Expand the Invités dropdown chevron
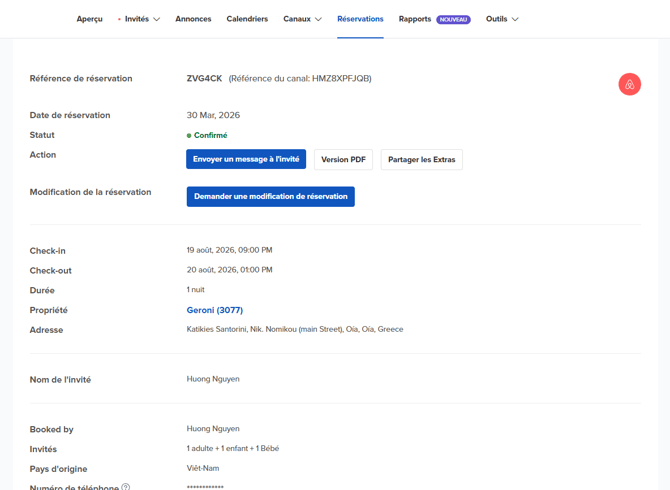This screenshot has width=670, height=490. pos(157,19)
